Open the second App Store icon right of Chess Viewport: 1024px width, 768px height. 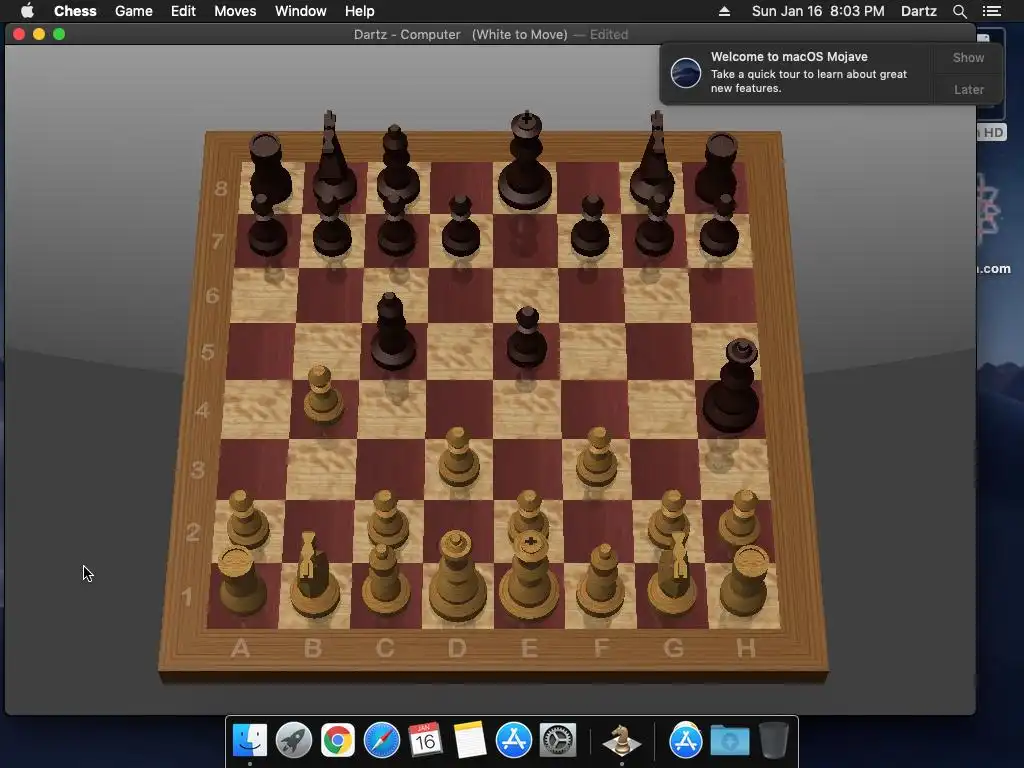click(x=686, y=740)
